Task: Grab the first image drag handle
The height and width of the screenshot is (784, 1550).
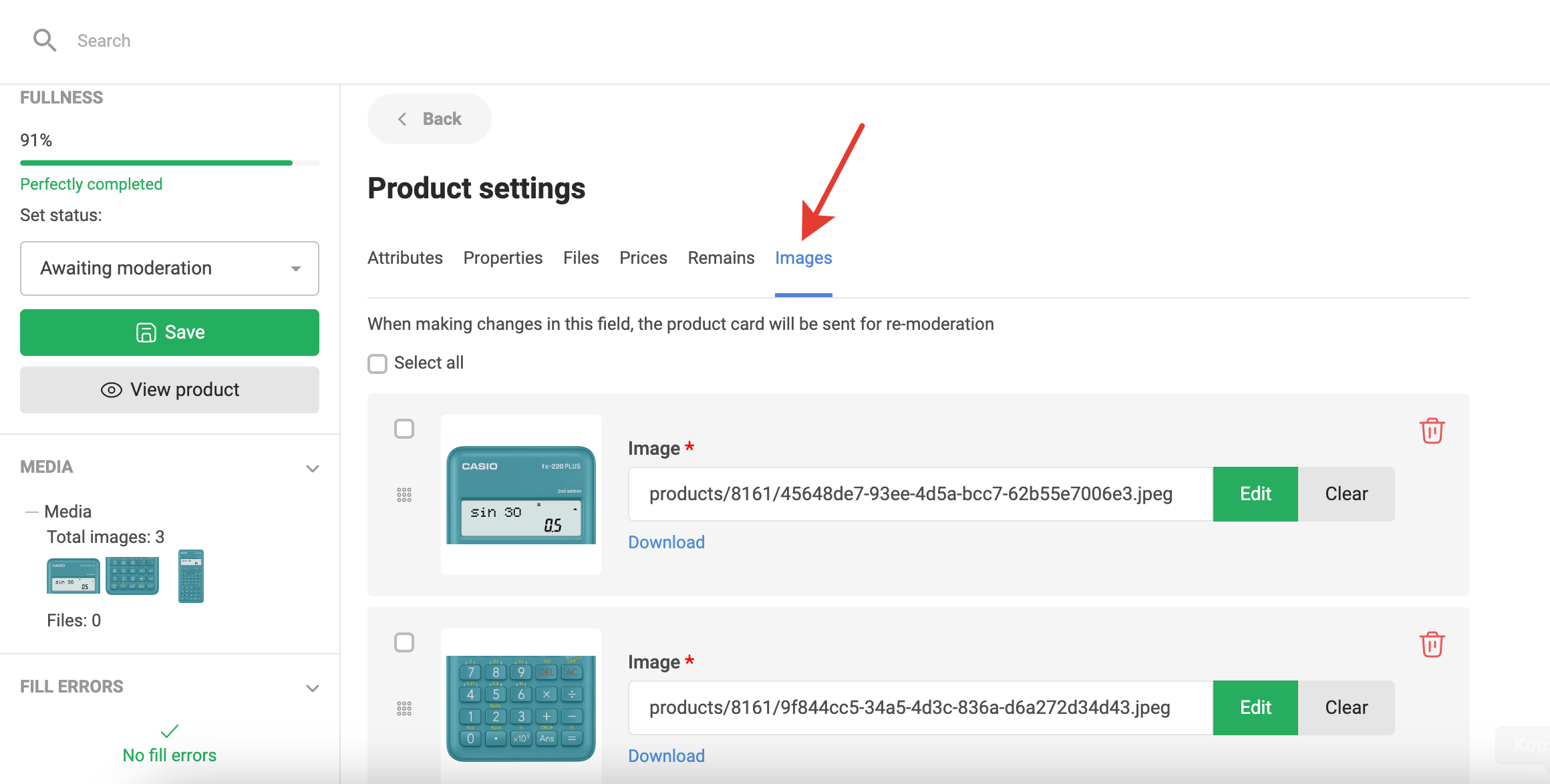Action: coord(404,495)
